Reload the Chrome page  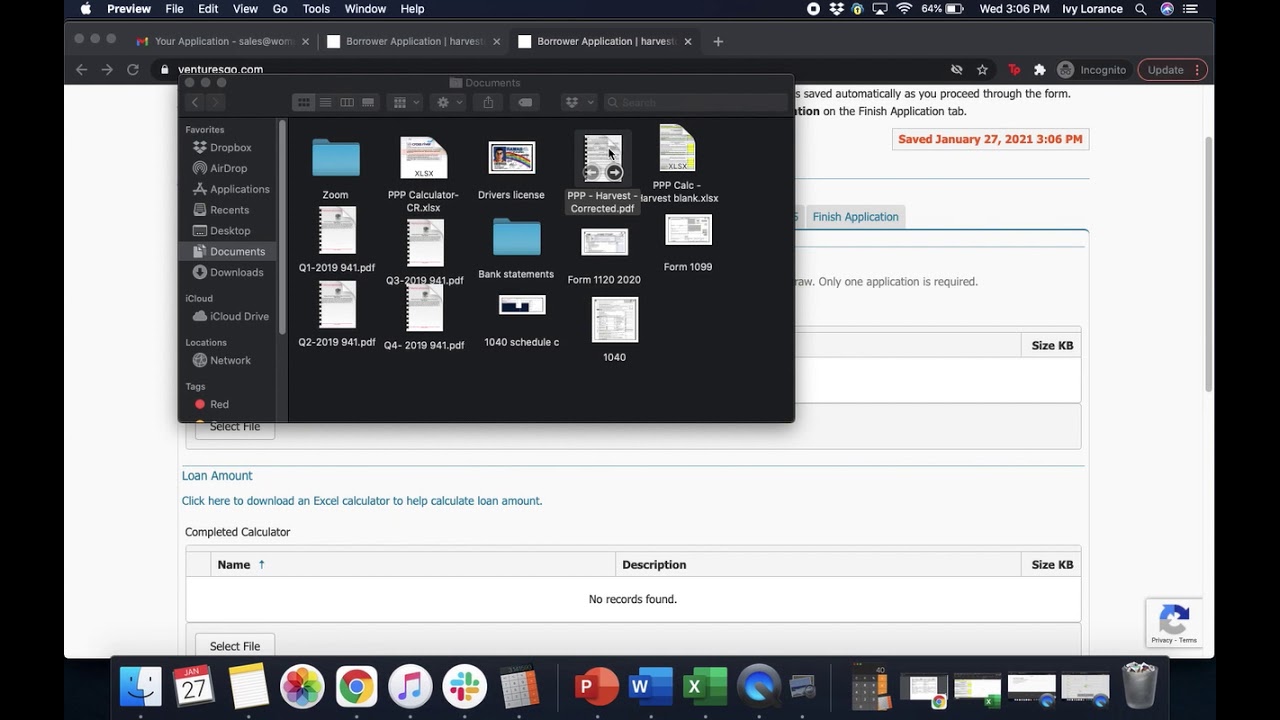133,70
